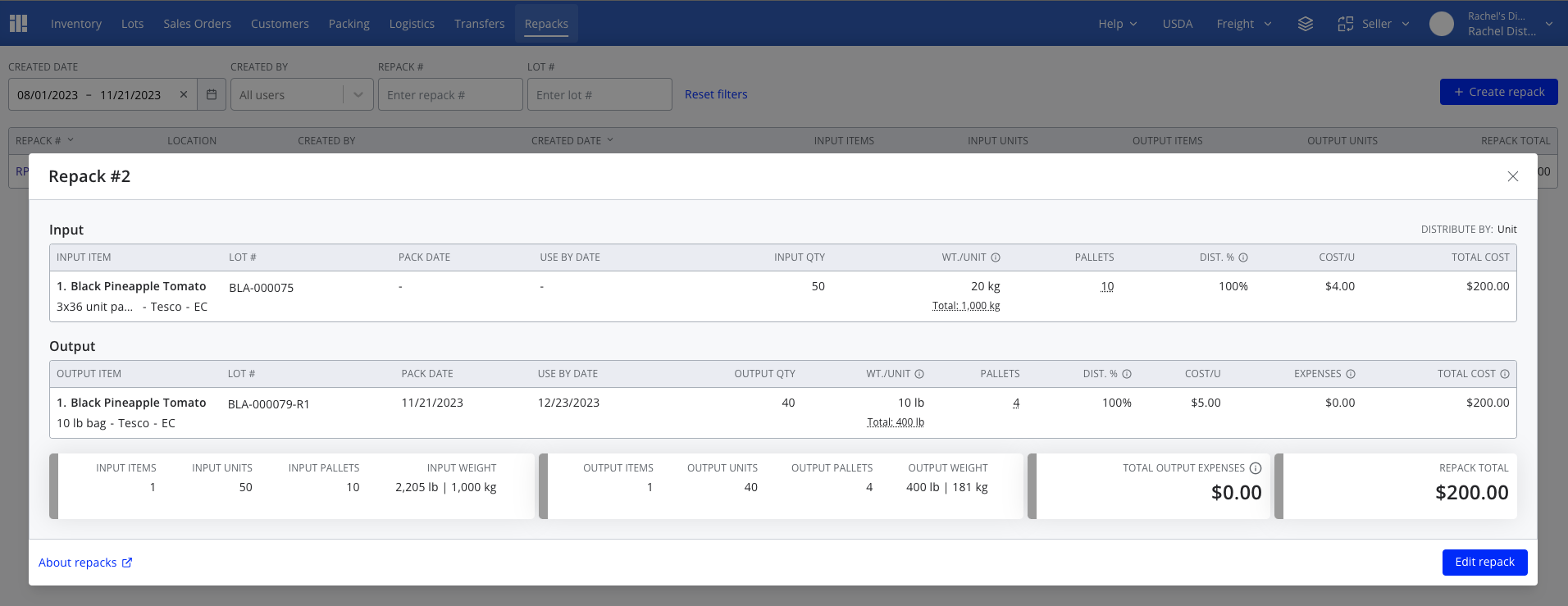The width and height of the screenshot is (1568, 606).
Task: Click info icon by Total Output Expenses
Action: (x=1256, y=468)
